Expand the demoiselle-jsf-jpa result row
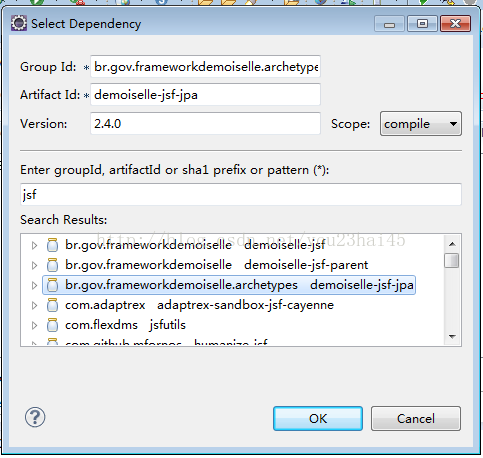Image resolution: width=483 pixels, height=458 pixels. (x=34, y=285)
